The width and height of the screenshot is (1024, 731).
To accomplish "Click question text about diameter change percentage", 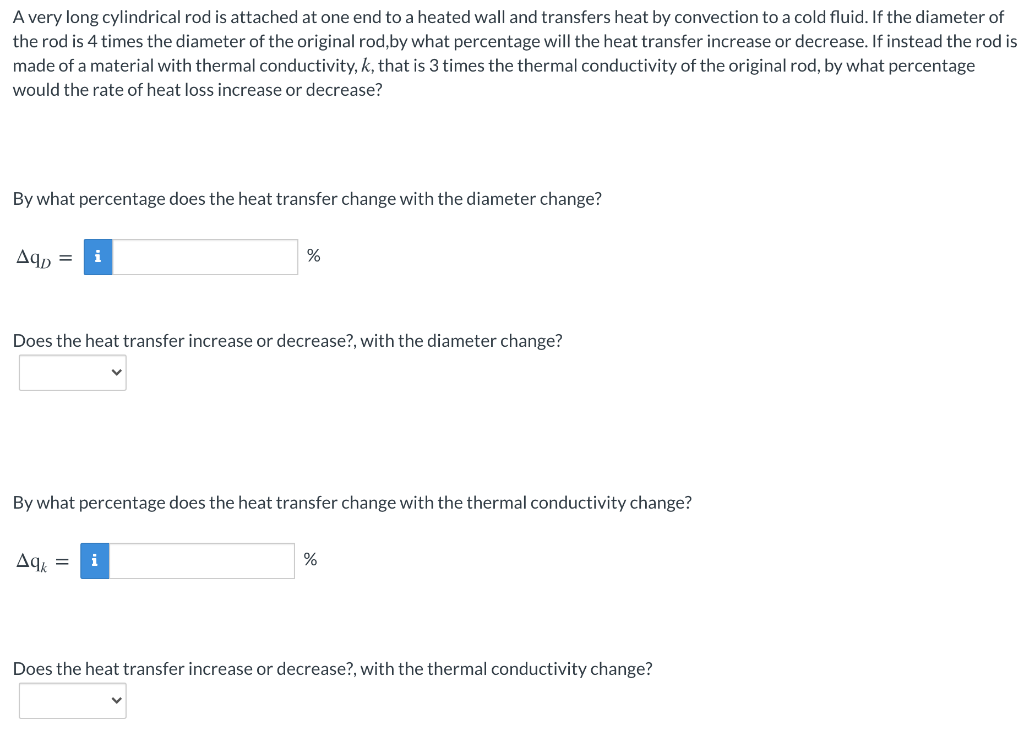I will 307,199.
